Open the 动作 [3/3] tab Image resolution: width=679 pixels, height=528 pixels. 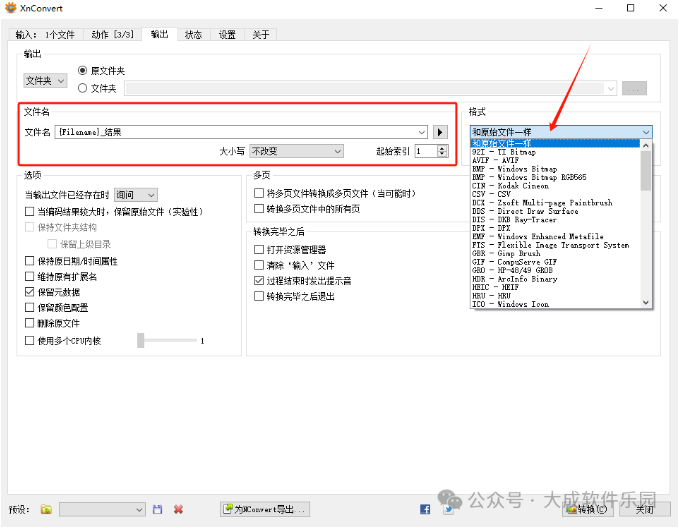click(x=113, y=34)
